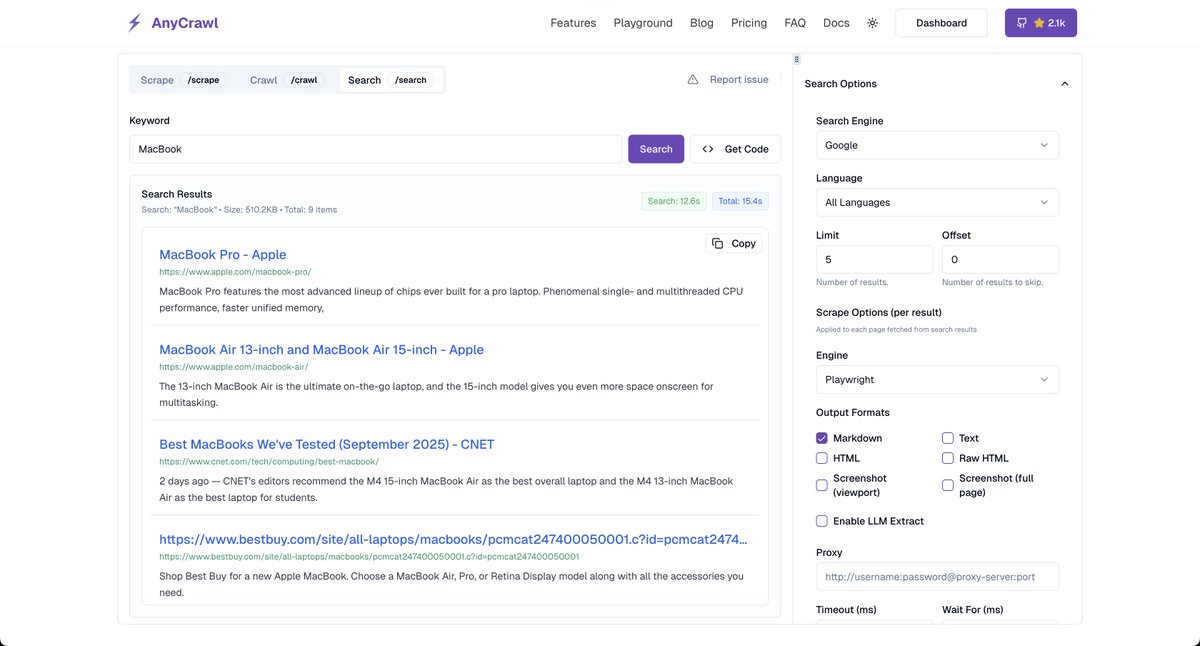Screen dimensions: 1200x646
Task: Open the bestbuy.com all-laptops result title link
Action: coord(453,540)
